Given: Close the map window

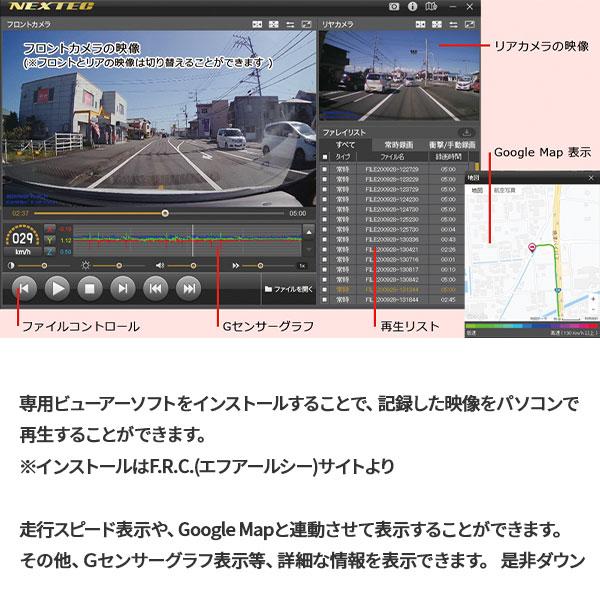Looking at the screenshot, I should click(591, 178).
